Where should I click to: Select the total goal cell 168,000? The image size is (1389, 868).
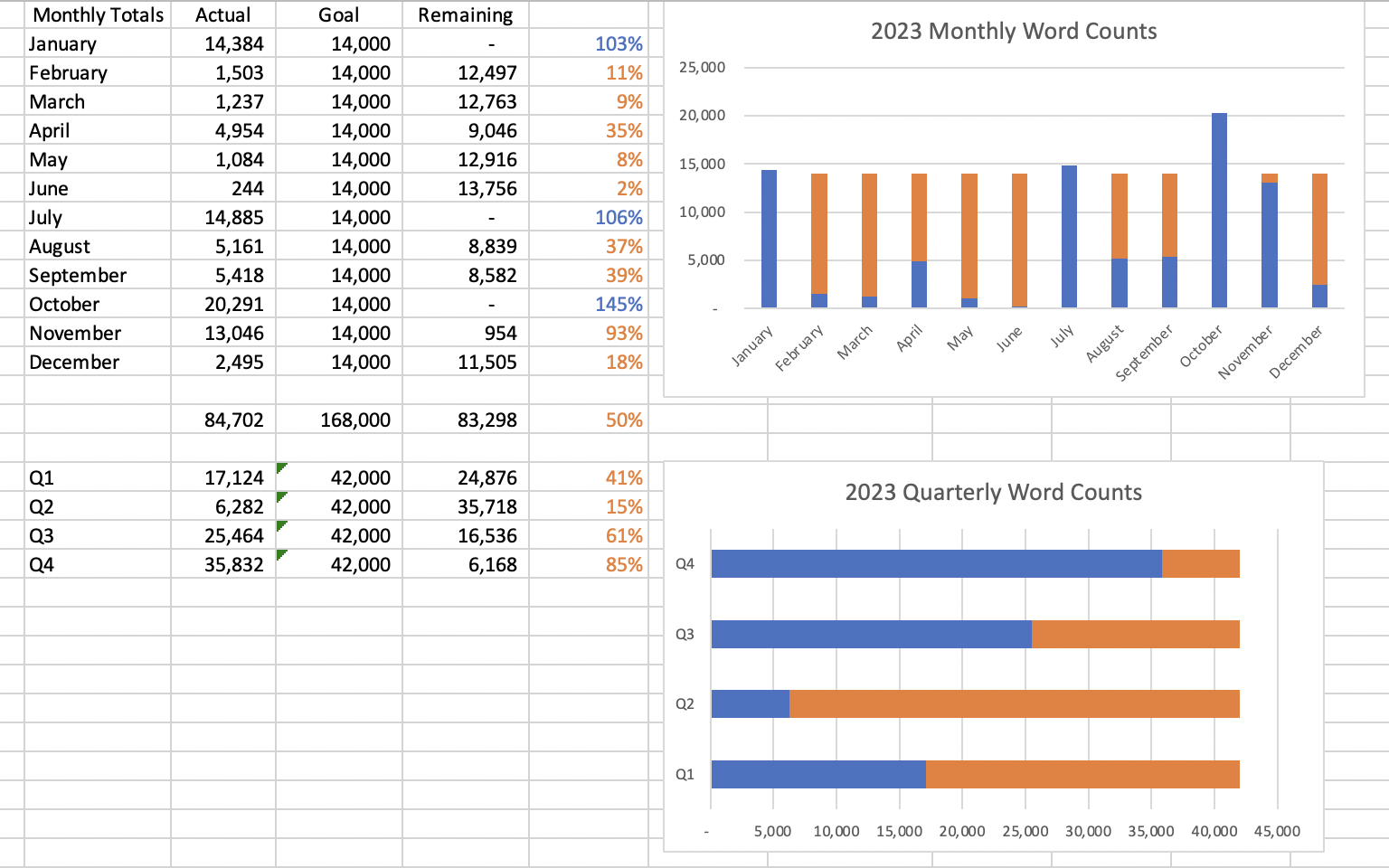(x=339, y=420)
